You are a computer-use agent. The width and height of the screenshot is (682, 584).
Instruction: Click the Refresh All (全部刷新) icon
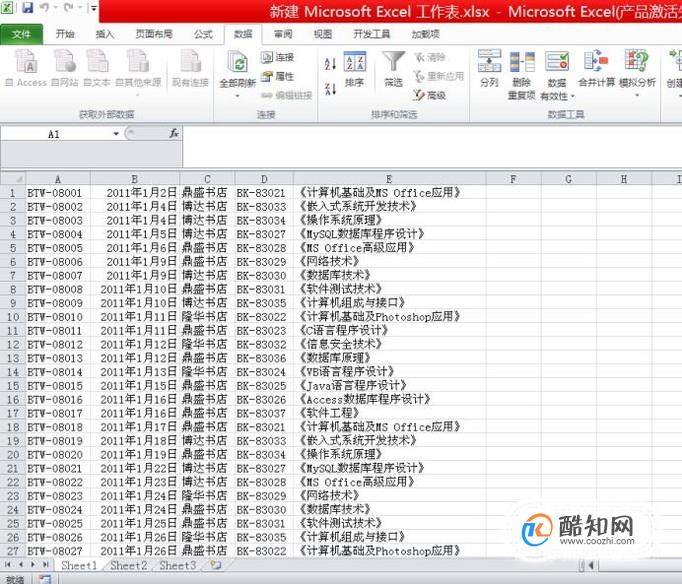point(237,64)
